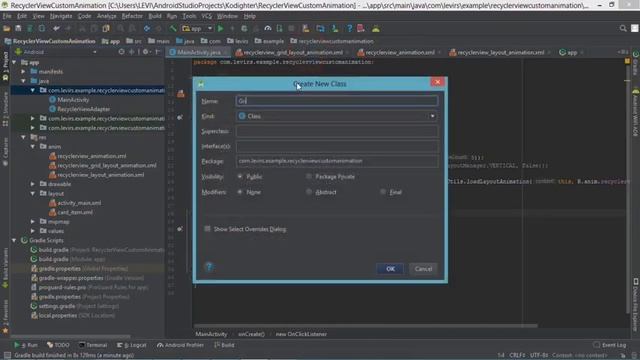
Task: Collapse the Gradle Scripts tree node
Action: [14, 240]
